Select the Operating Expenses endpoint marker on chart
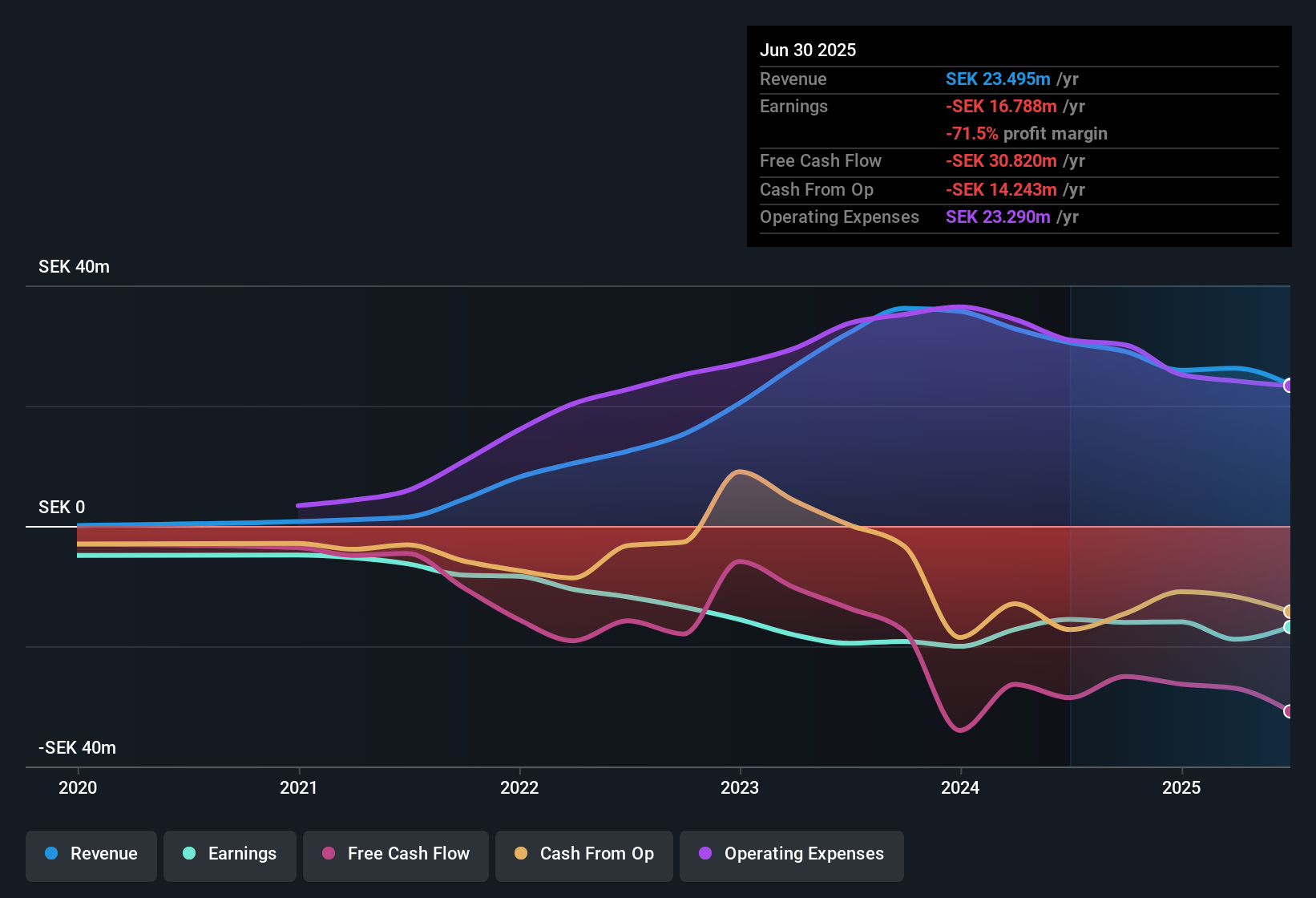Image resolution: width=1316 pixels, height=898 pixels. point(1289,386)
